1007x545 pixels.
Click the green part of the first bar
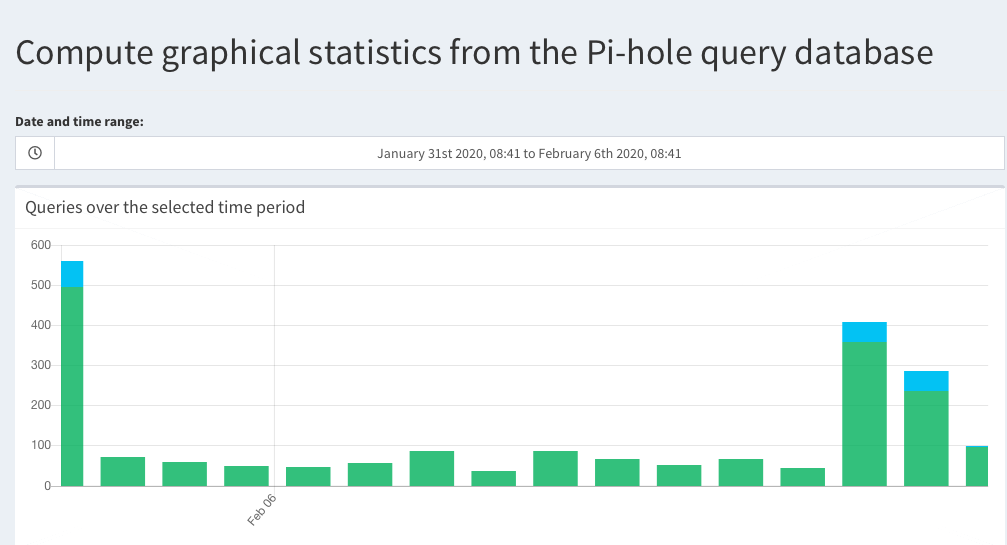click(72, 386)
